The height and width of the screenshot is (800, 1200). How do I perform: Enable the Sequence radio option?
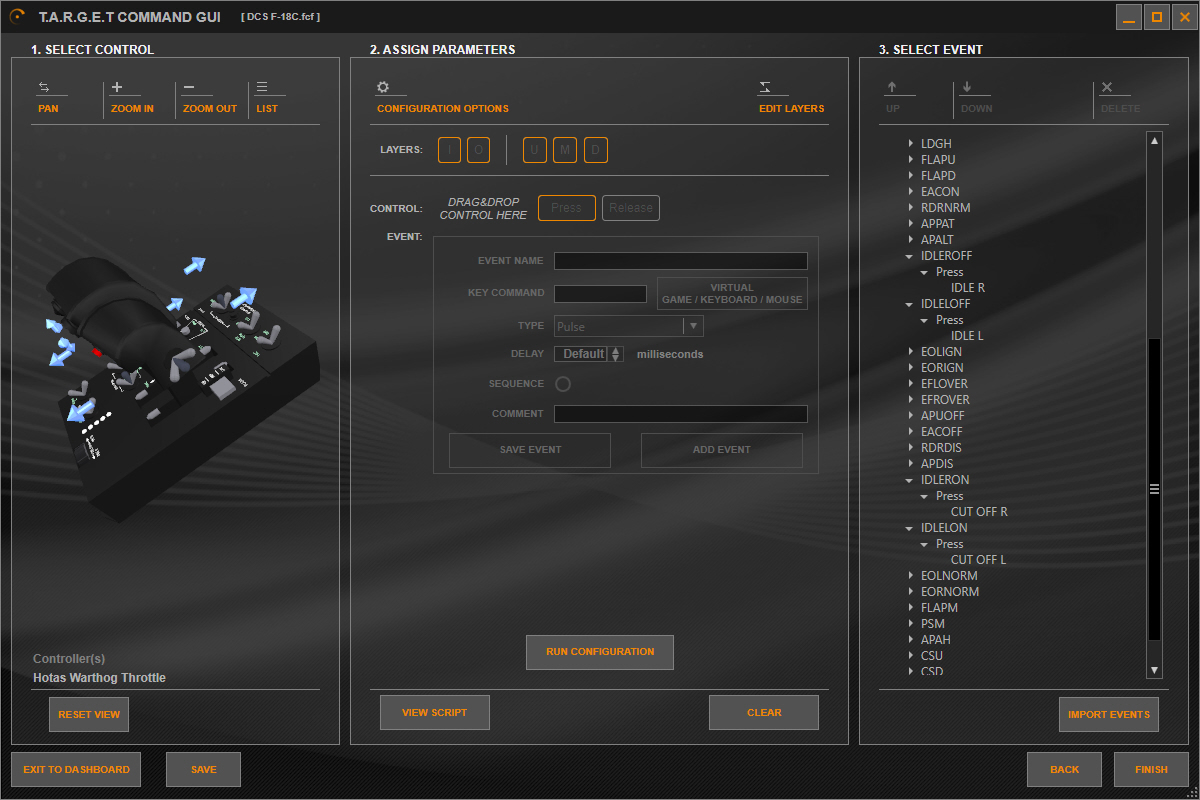click(x=563, y=384)
